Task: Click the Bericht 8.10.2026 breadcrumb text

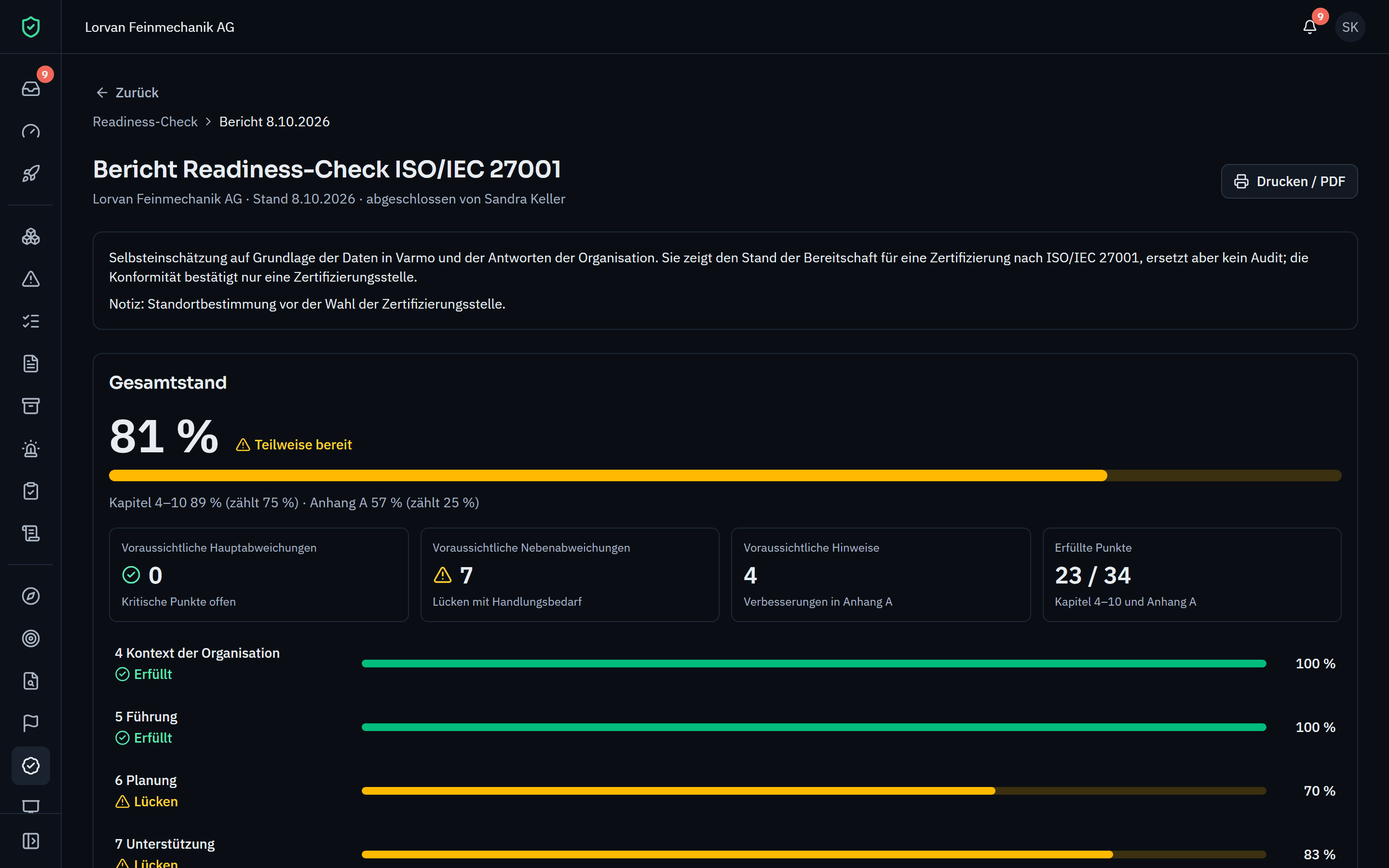Action: [274, 122]
